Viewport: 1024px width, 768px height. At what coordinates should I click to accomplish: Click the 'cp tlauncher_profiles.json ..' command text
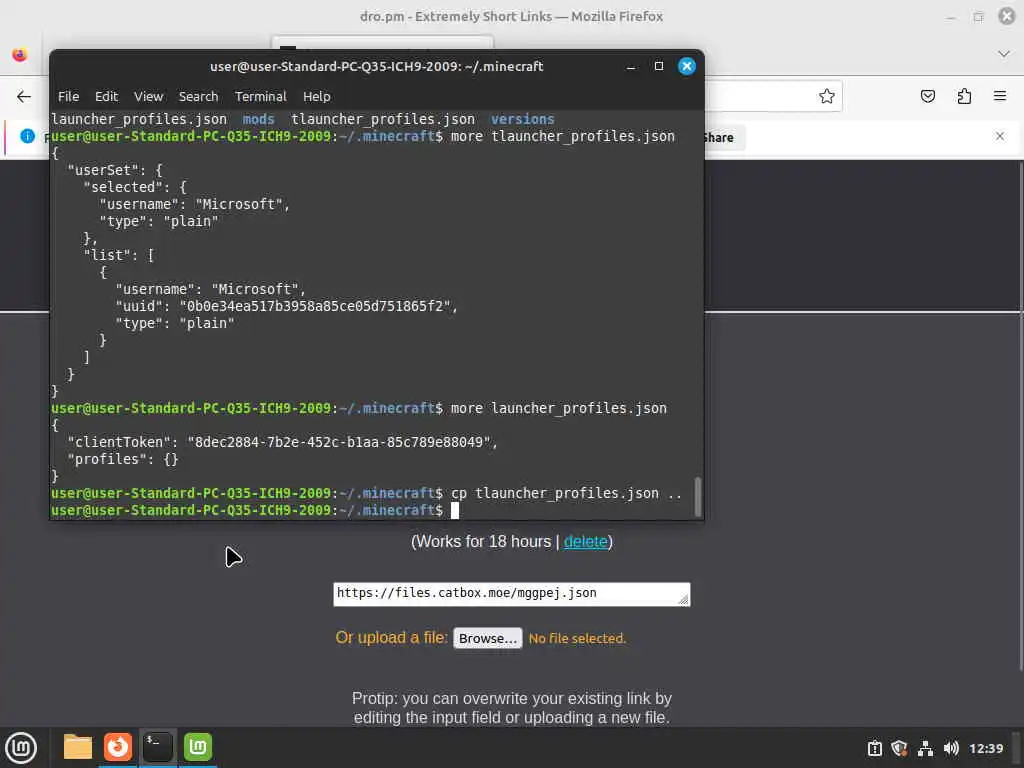(566, 493)
